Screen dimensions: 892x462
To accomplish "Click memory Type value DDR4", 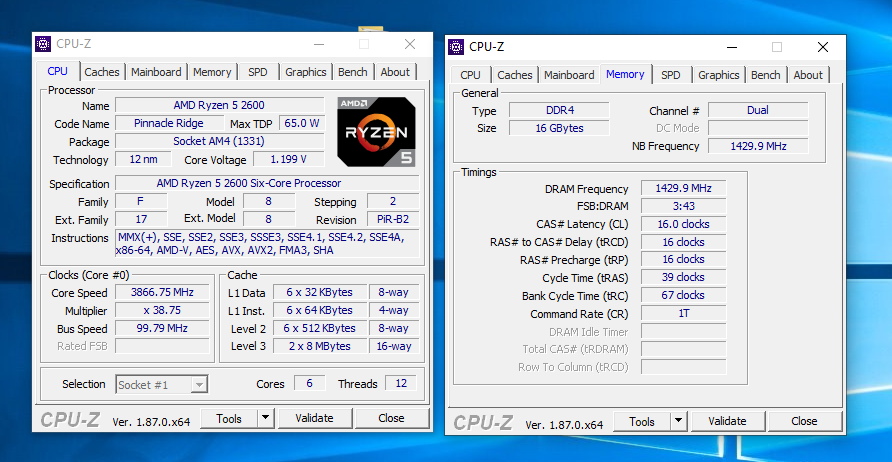I will coord(559,110).
